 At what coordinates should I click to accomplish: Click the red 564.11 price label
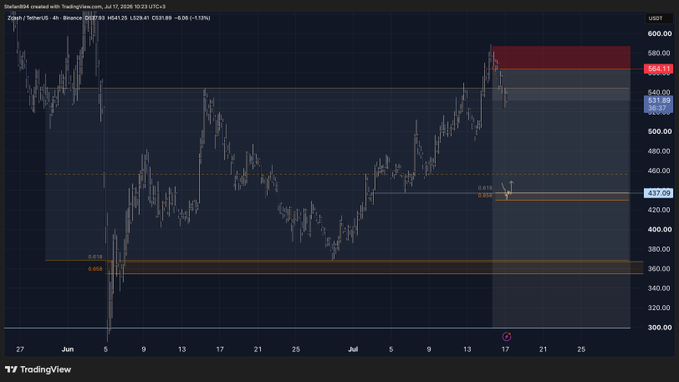659,68
